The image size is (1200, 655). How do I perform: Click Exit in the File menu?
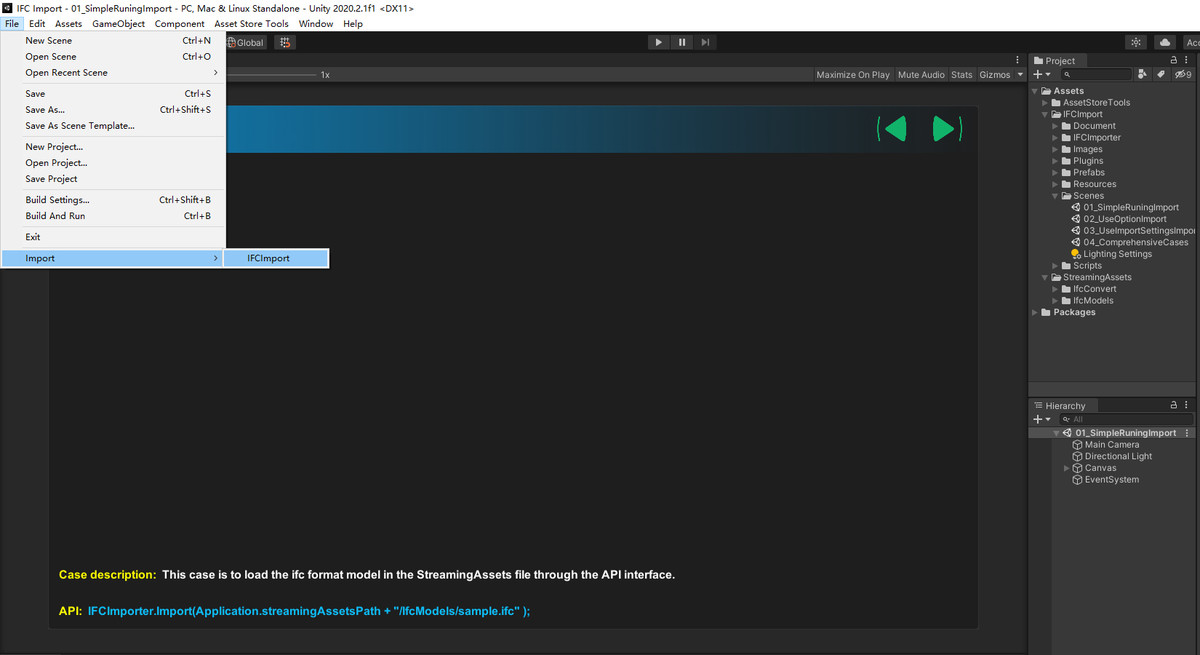113,237
